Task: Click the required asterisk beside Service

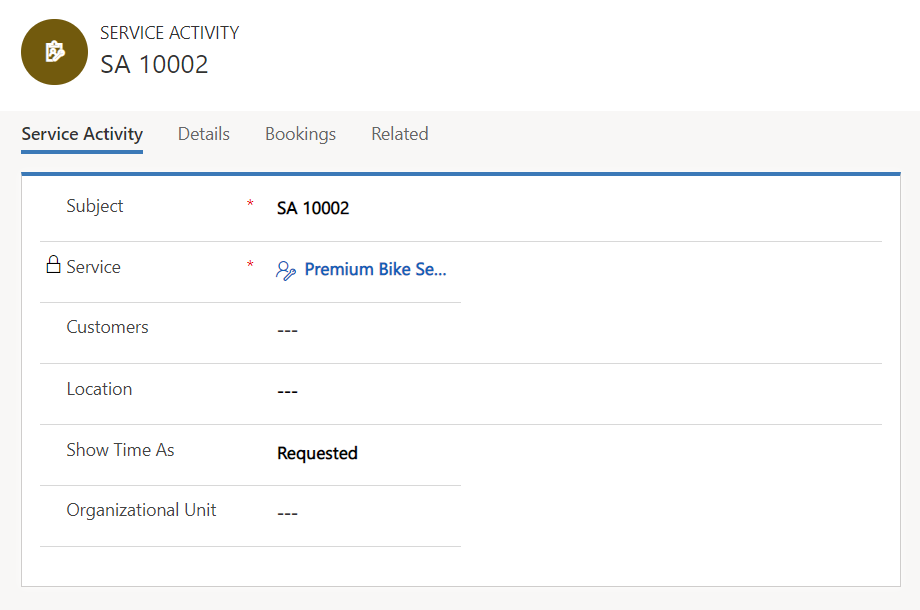Action: (249, 266)
